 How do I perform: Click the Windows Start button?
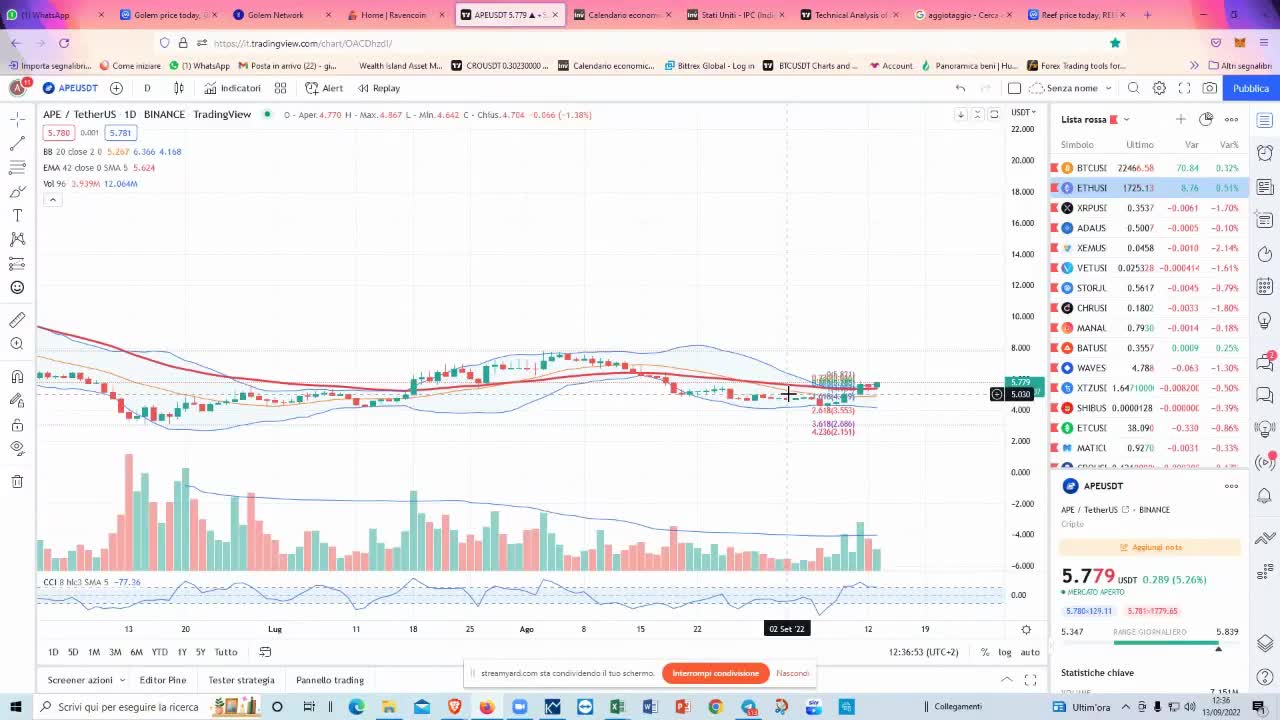(x=15, y=707)
